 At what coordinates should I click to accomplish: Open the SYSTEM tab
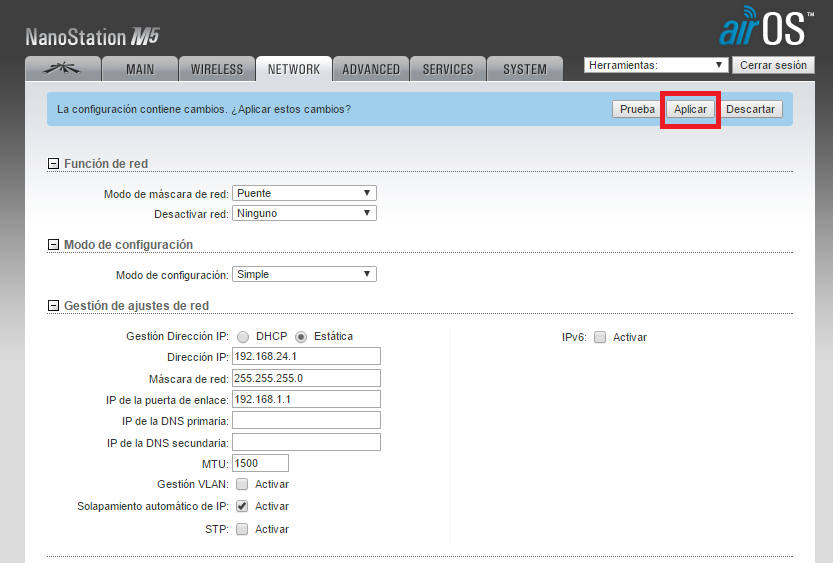[x=525, y=69]
